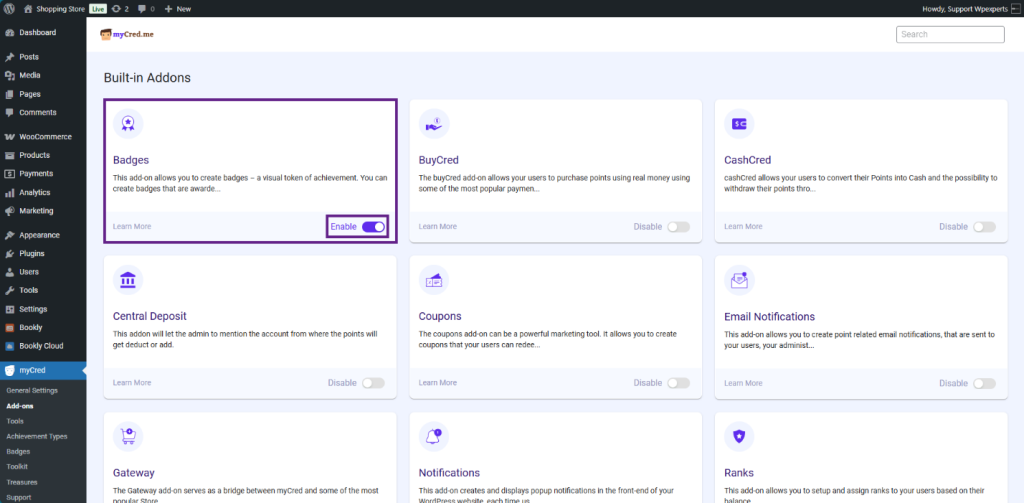Screen dimensions: 1024x503
Task: Enable the CashCred addon toggle
Action: click(x=984, y=227)
